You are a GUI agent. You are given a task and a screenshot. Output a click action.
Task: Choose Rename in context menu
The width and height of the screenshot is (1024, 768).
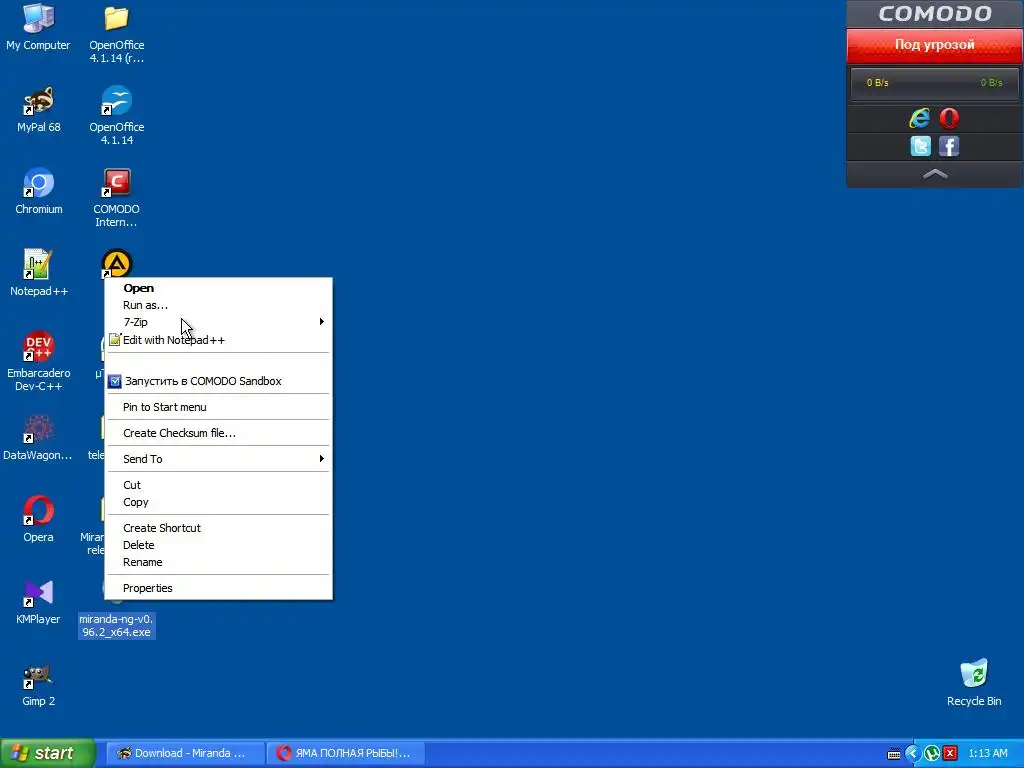pyautogui.click(x=219, y=562)
